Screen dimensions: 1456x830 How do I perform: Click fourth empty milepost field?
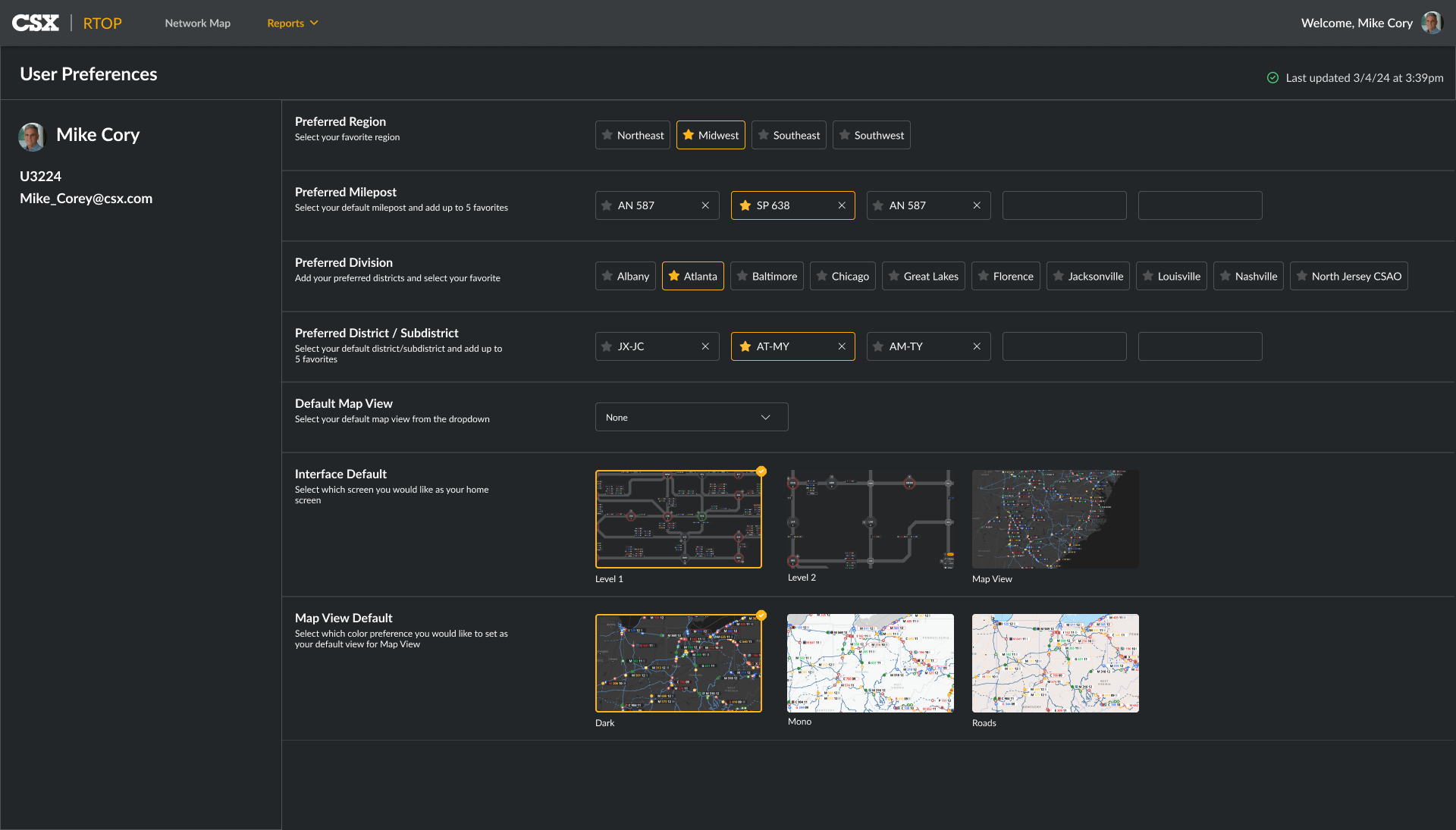[x=1064, y=205]
